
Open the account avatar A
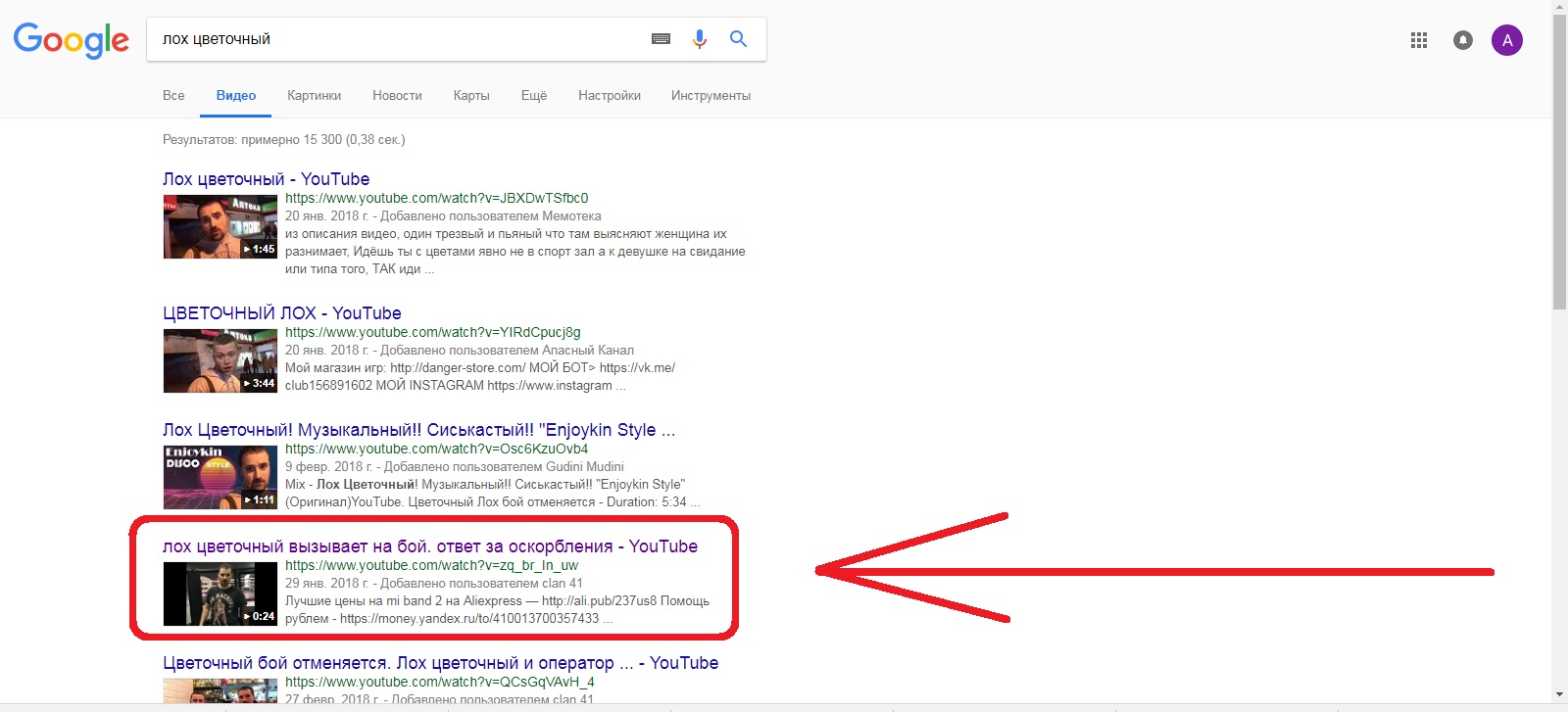point(1507,40)
